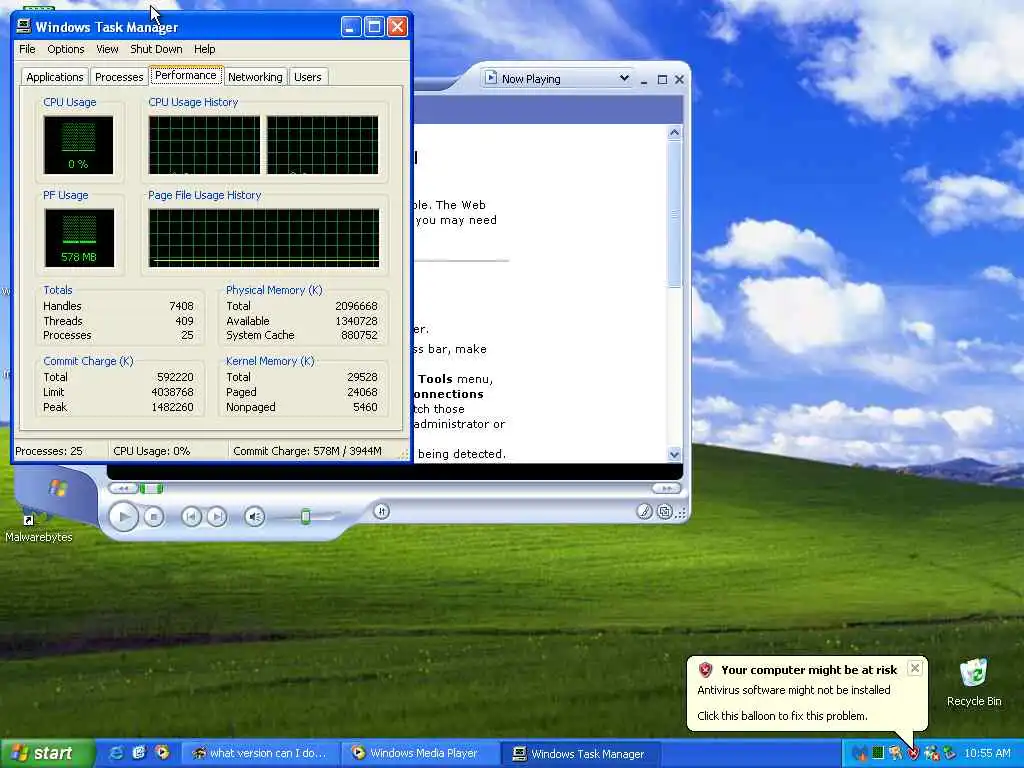
Task: Click the Media Player rewind button
Action: pyautogui.click(x=123, y=488)
